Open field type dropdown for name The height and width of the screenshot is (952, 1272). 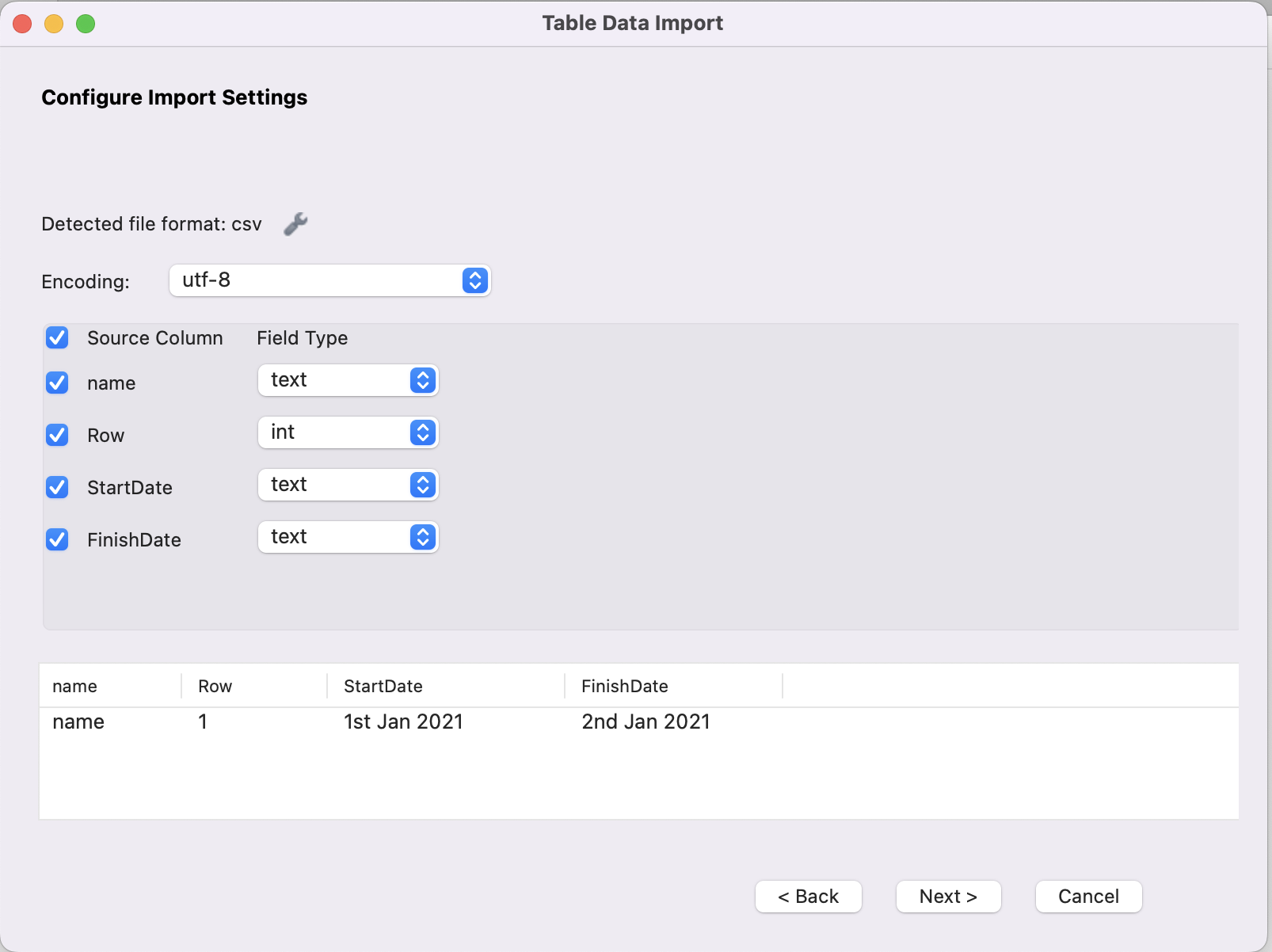click(x=348, y=380)
